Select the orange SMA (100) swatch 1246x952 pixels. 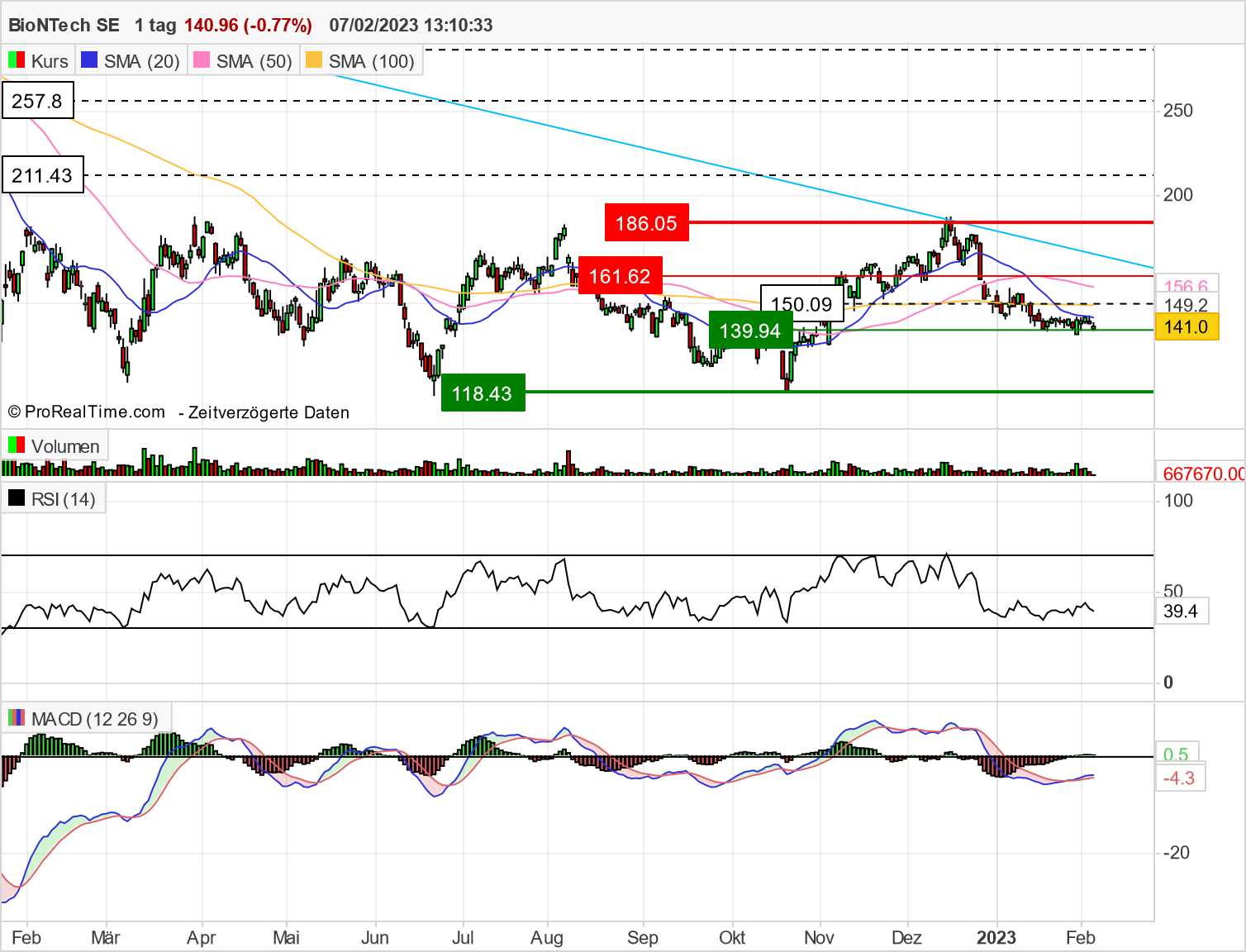click(x=314, y=60)
